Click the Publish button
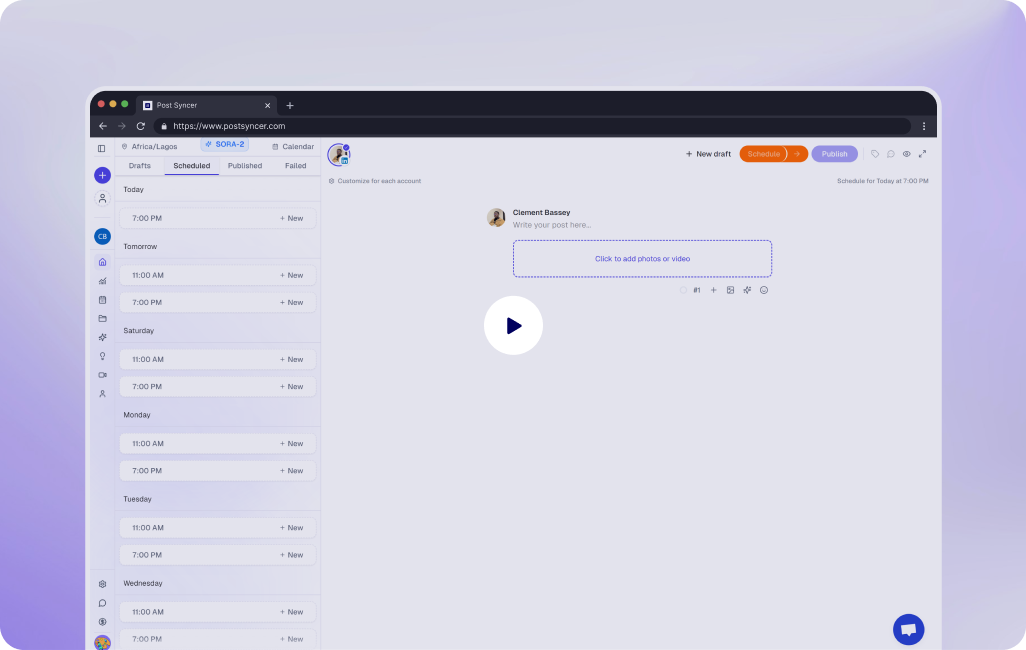This screenshot has width=1026, height=650. (x=834, y=154)
